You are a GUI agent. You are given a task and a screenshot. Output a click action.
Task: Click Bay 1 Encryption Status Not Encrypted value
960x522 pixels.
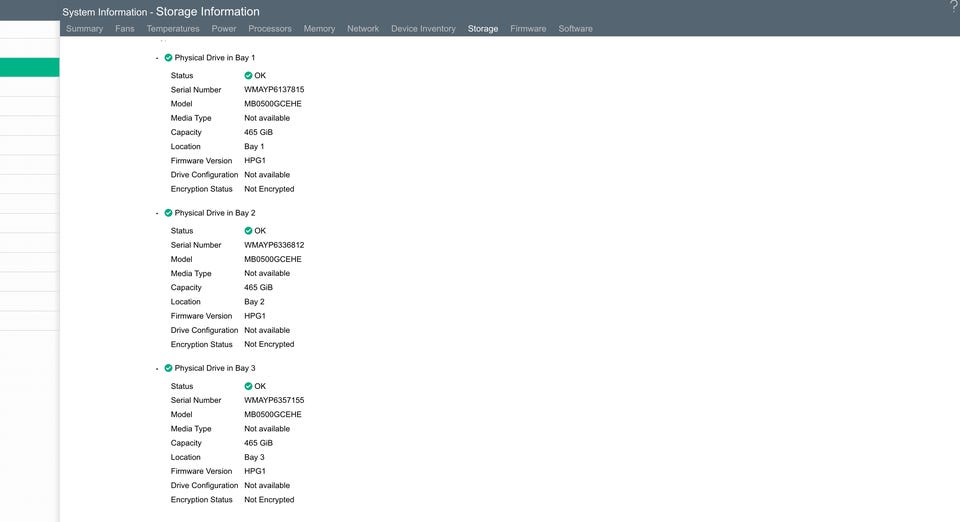pyautogui.click(x=269, y=189)
